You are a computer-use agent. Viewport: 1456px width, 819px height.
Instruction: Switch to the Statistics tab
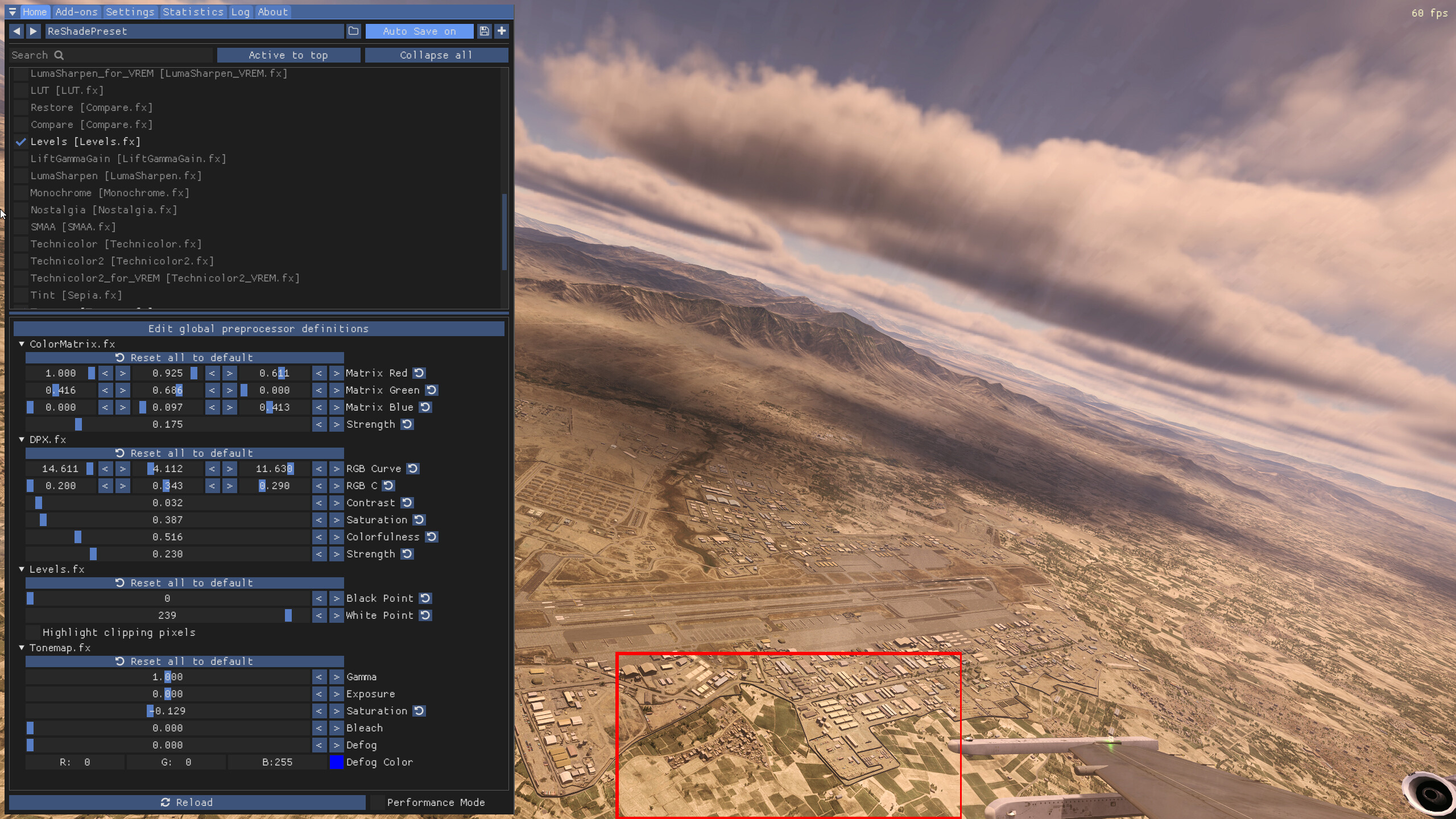[193, 12]
